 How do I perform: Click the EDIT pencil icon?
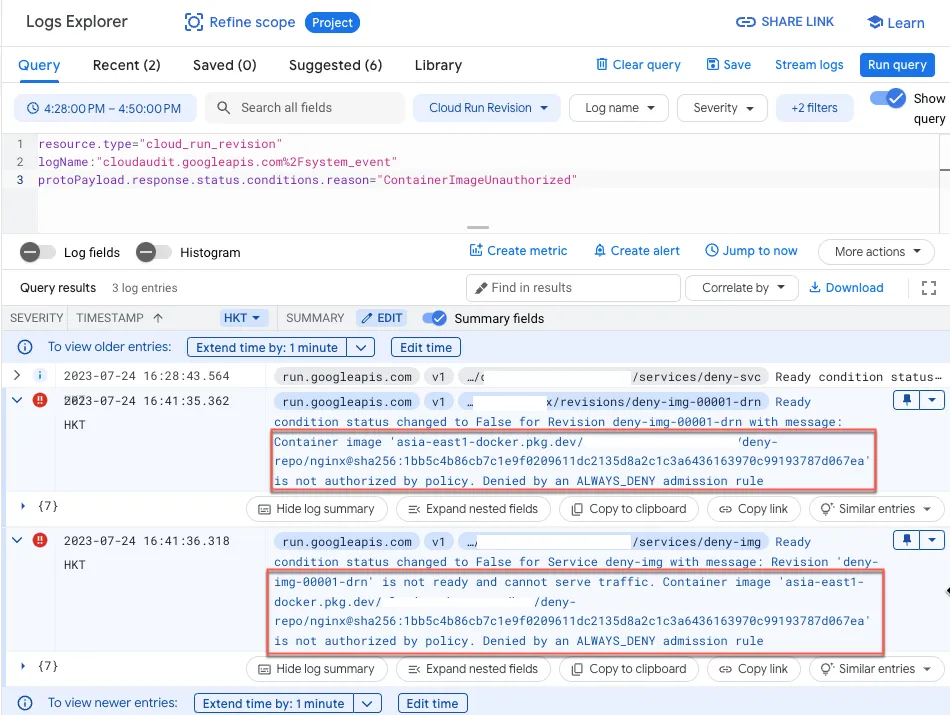click(x=367, y=318)
